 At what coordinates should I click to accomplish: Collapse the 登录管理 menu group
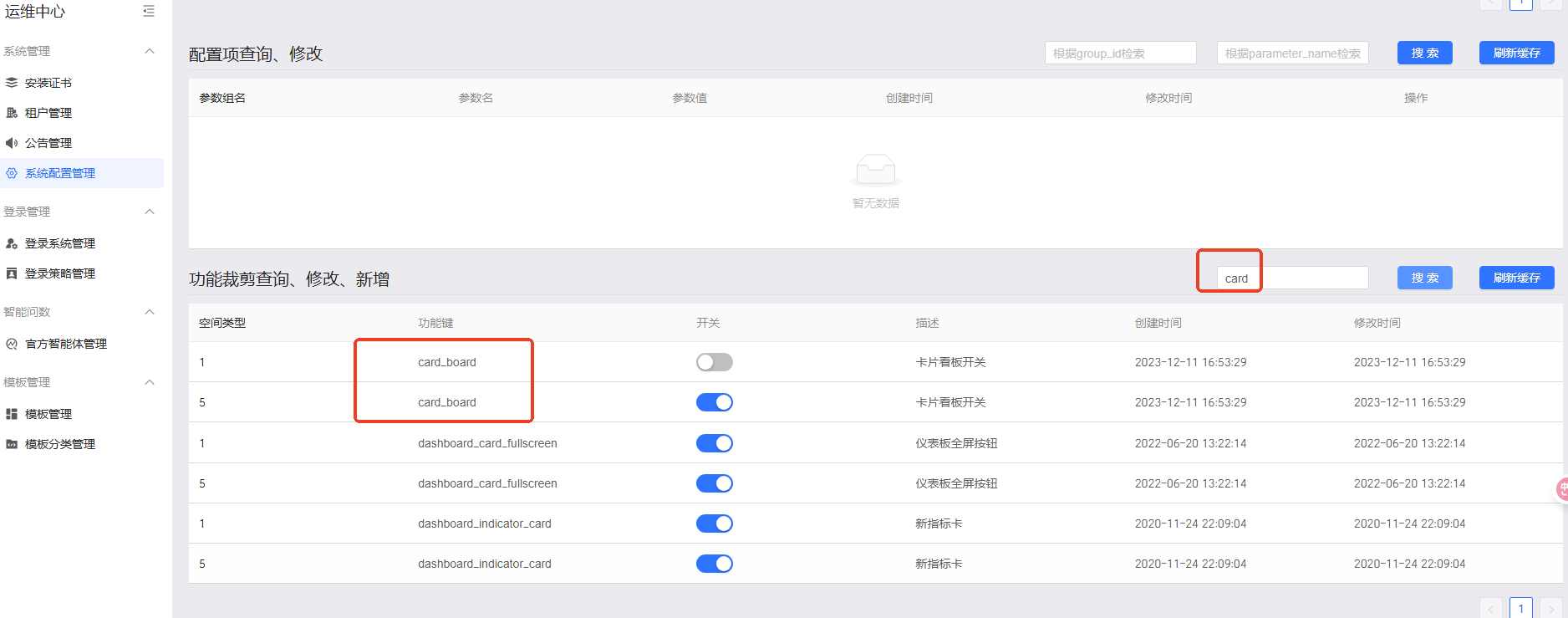150,212
